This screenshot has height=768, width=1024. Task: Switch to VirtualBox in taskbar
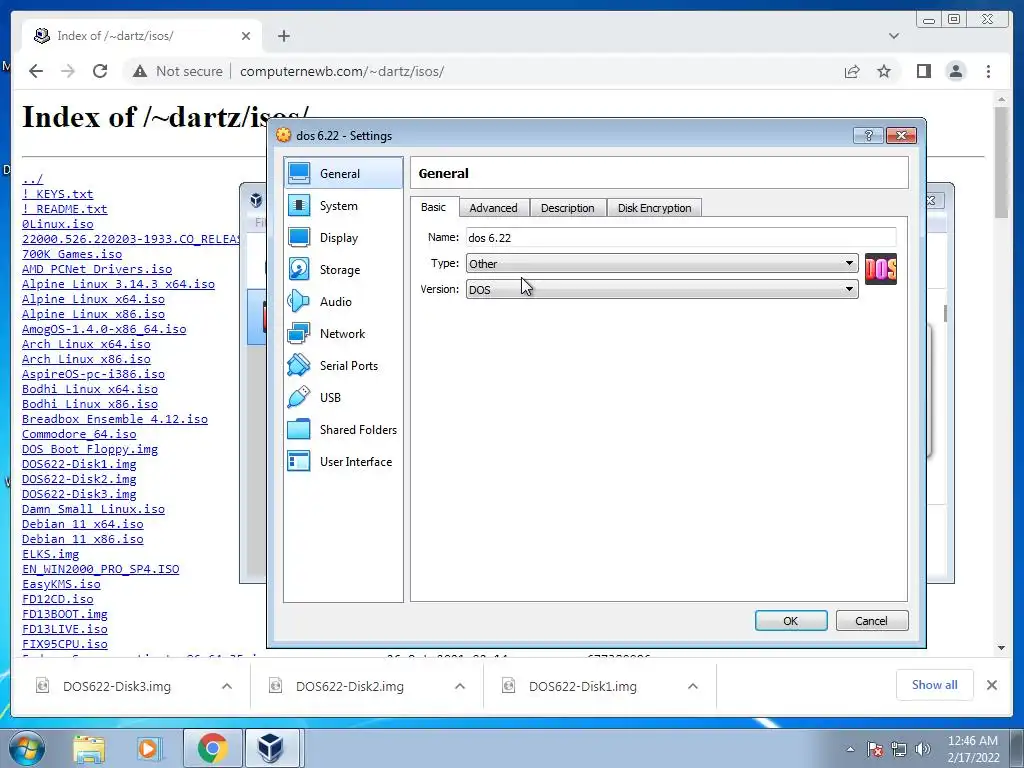(271, 748)
